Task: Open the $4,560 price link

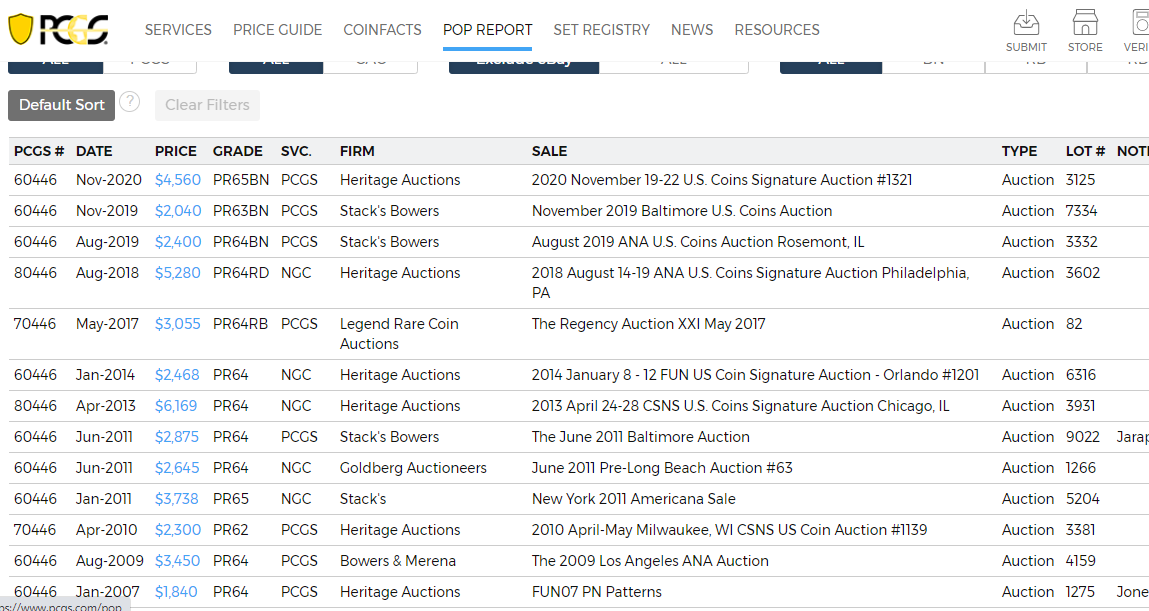Action: 177,180
